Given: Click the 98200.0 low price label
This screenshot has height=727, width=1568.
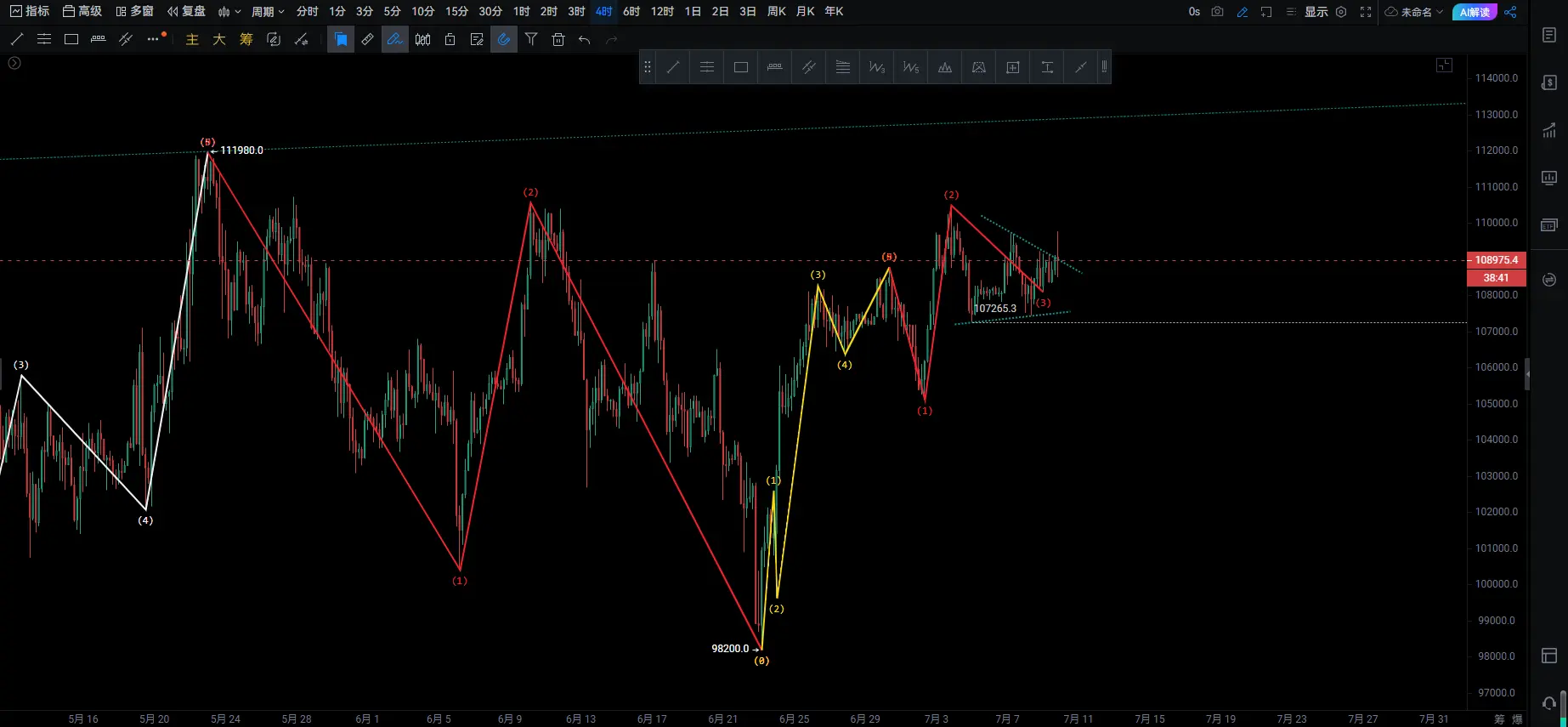Looking at the screenshot, I should 730,649.
